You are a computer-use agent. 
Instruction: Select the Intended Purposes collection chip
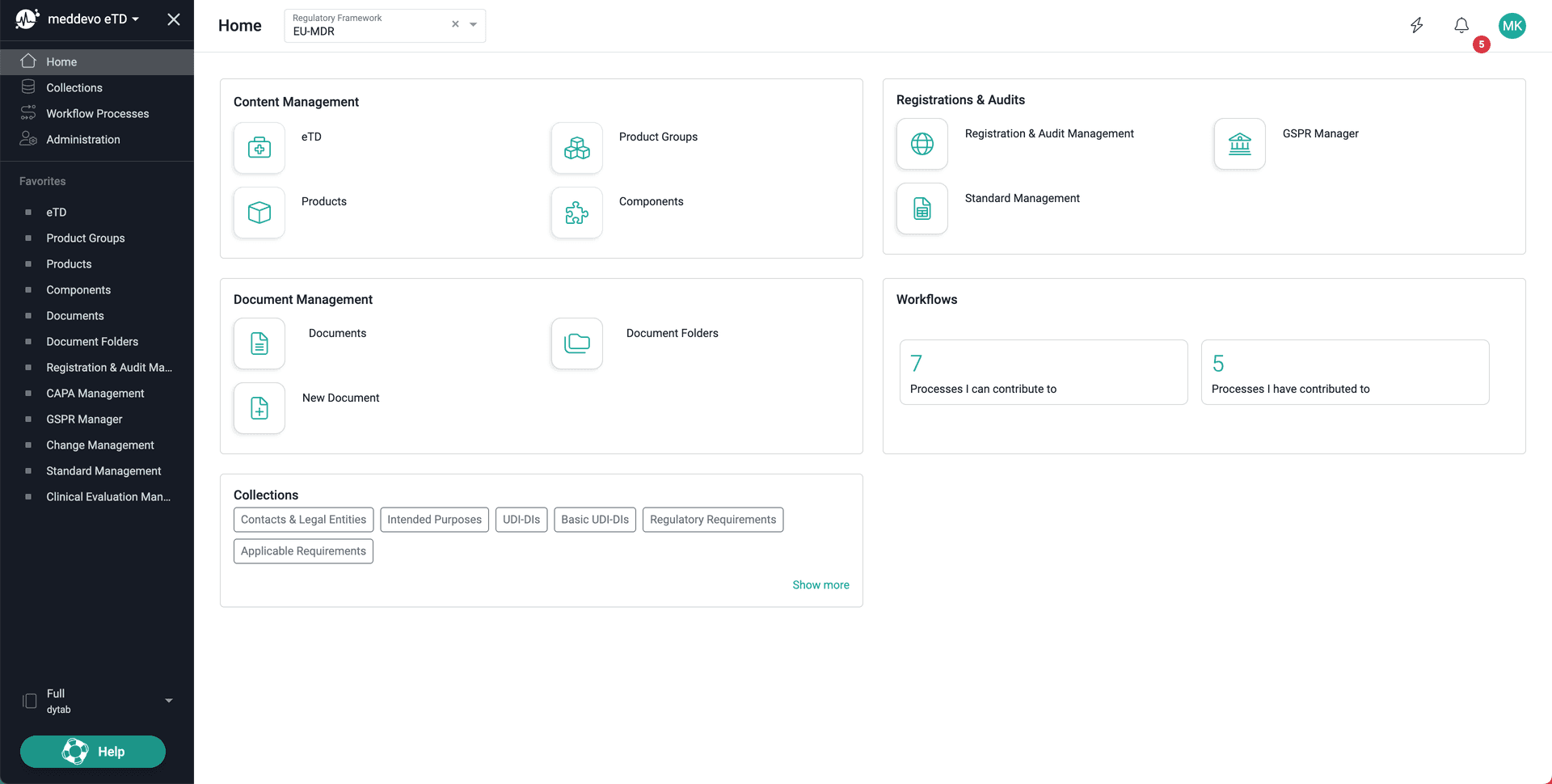coord(434,520)
